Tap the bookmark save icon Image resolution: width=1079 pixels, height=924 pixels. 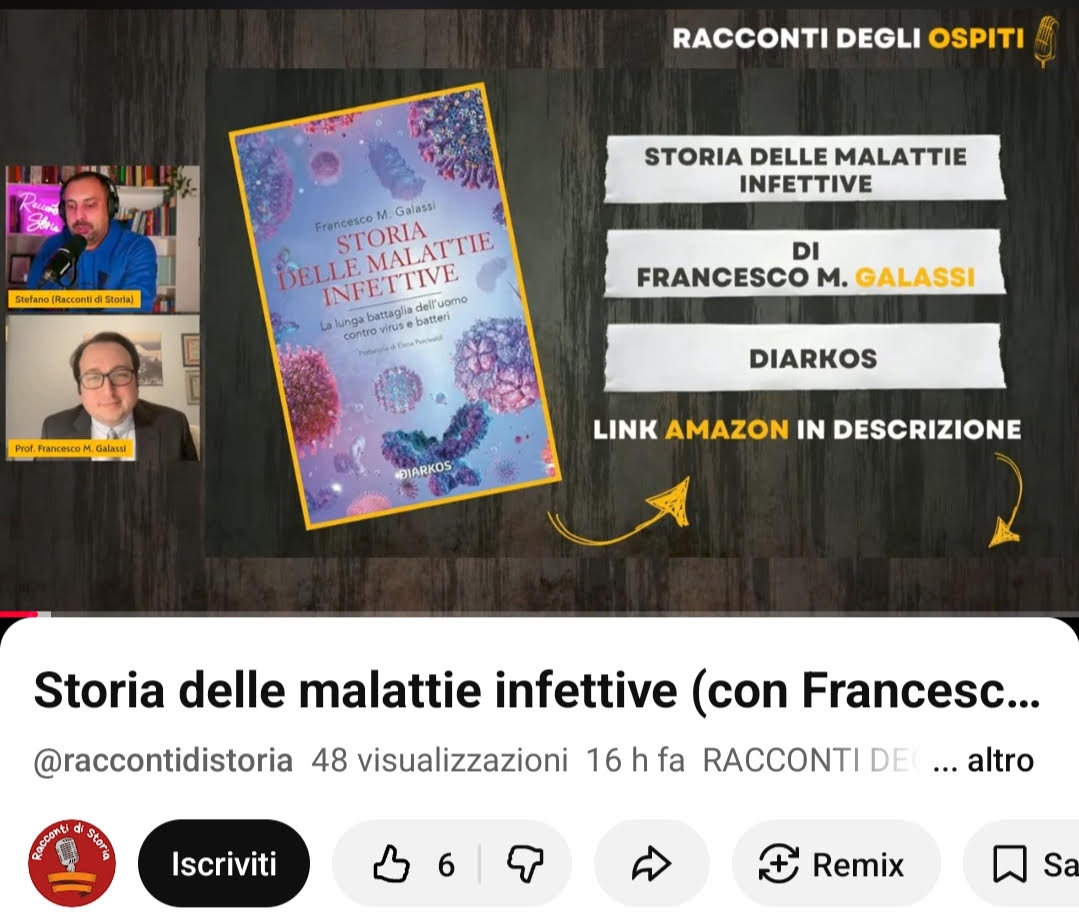tap(1009, 864)
